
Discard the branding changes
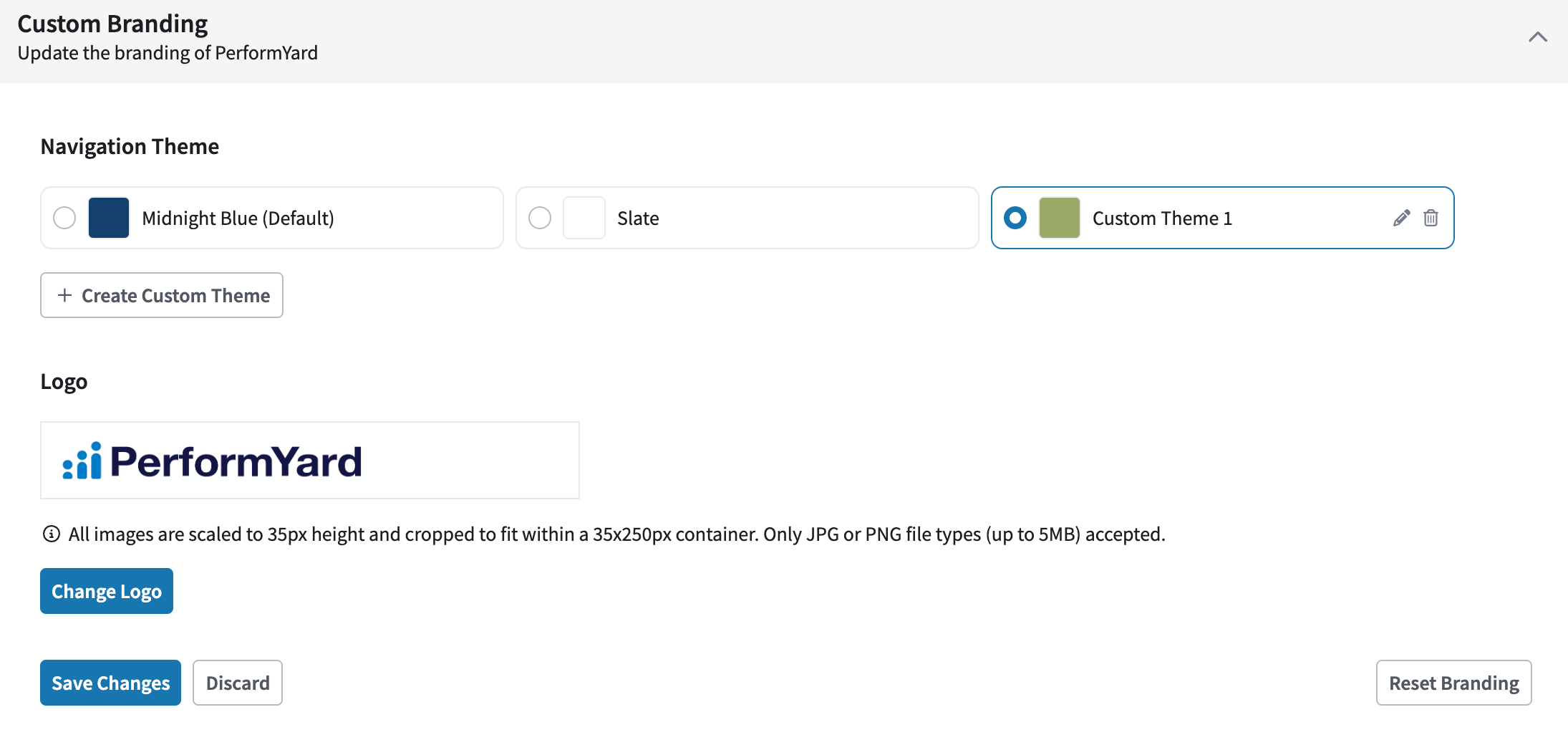click(x=238, y=683)
